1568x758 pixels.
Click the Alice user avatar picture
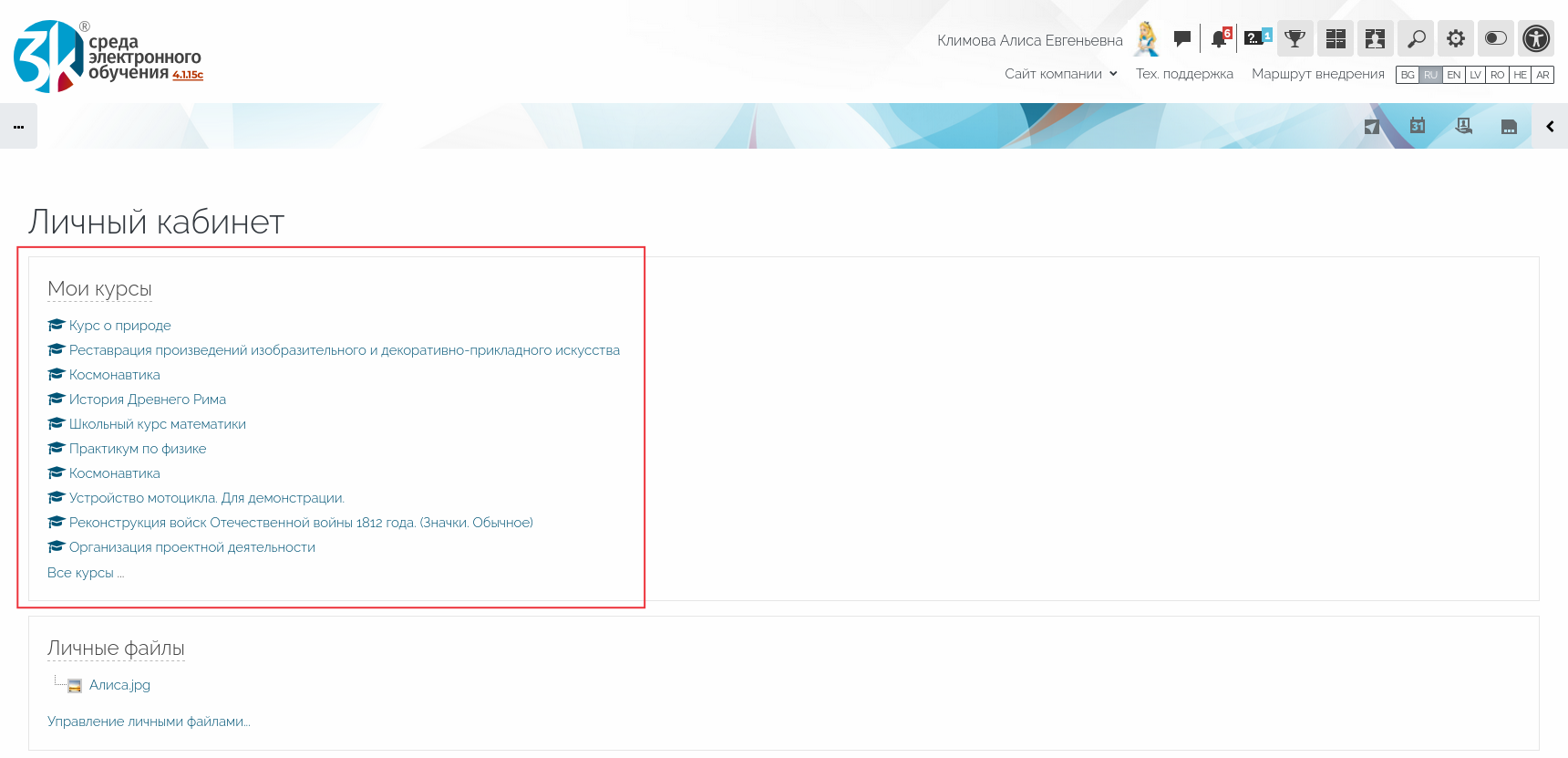pyautogui.click(x=1146, y=39)
